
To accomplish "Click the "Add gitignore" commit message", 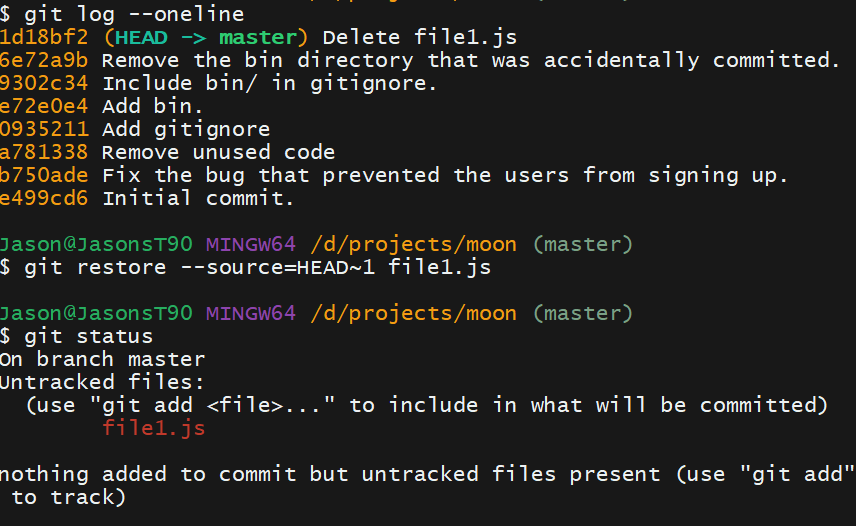I will coord(186,130).
